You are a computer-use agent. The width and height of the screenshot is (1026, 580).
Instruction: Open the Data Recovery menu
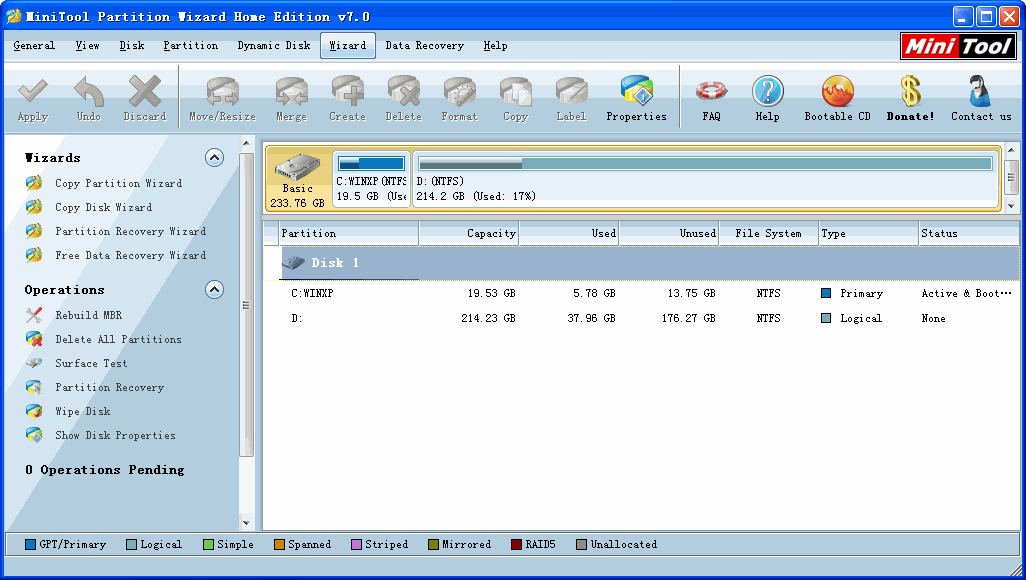[x=424, y=45]
